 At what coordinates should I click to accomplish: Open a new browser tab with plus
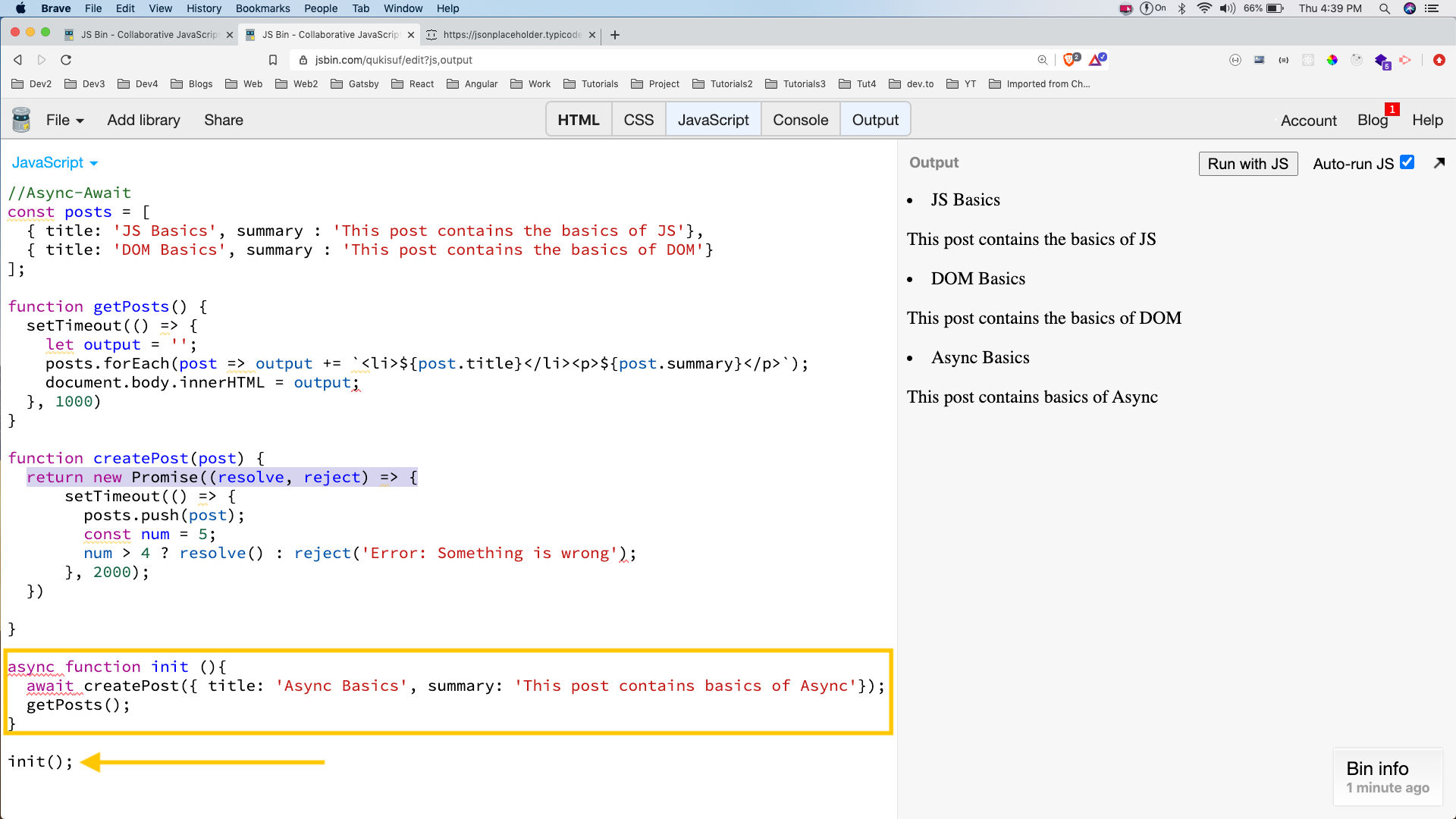pos(615,35)
